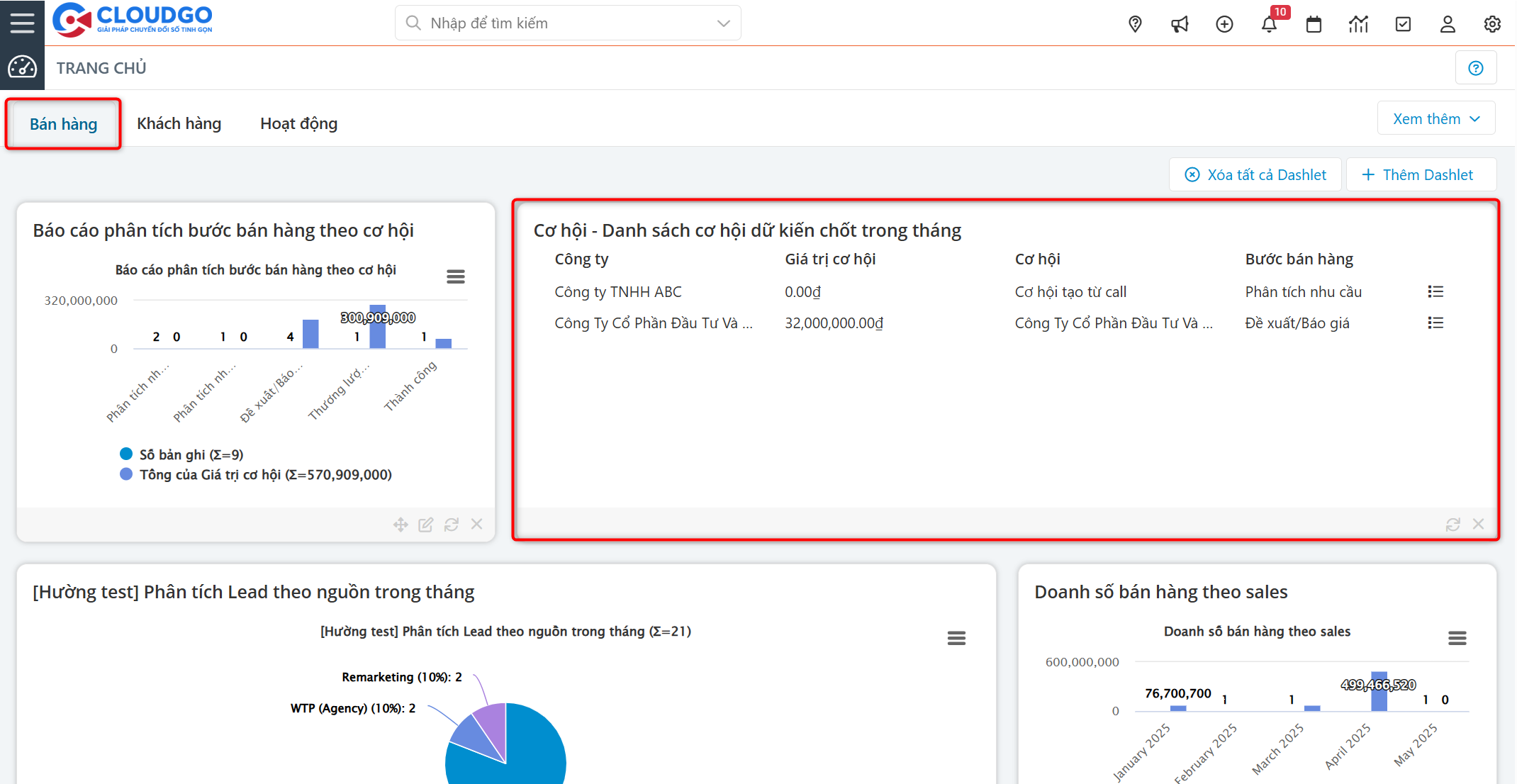Open the Xem thêm dropdown
The image size is (1517, 784).
tap(1436, 118)
